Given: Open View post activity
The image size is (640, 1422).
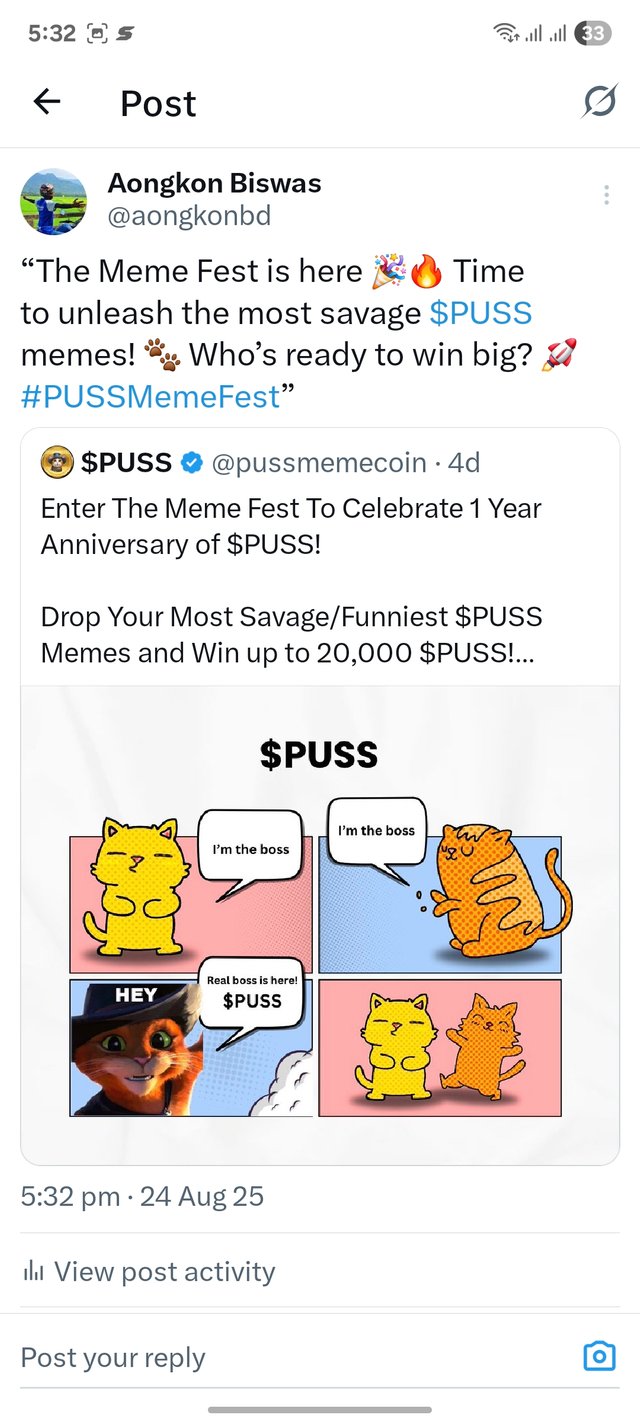Looking at the screenshot, I should click(x=164, y=1272).
